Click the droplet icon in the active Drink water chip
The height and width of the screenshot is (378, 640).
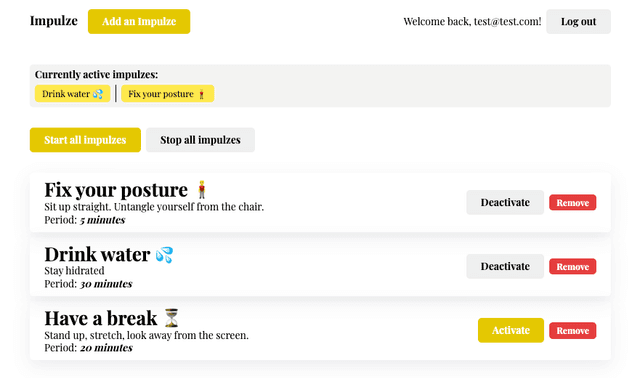pos(98,94)
